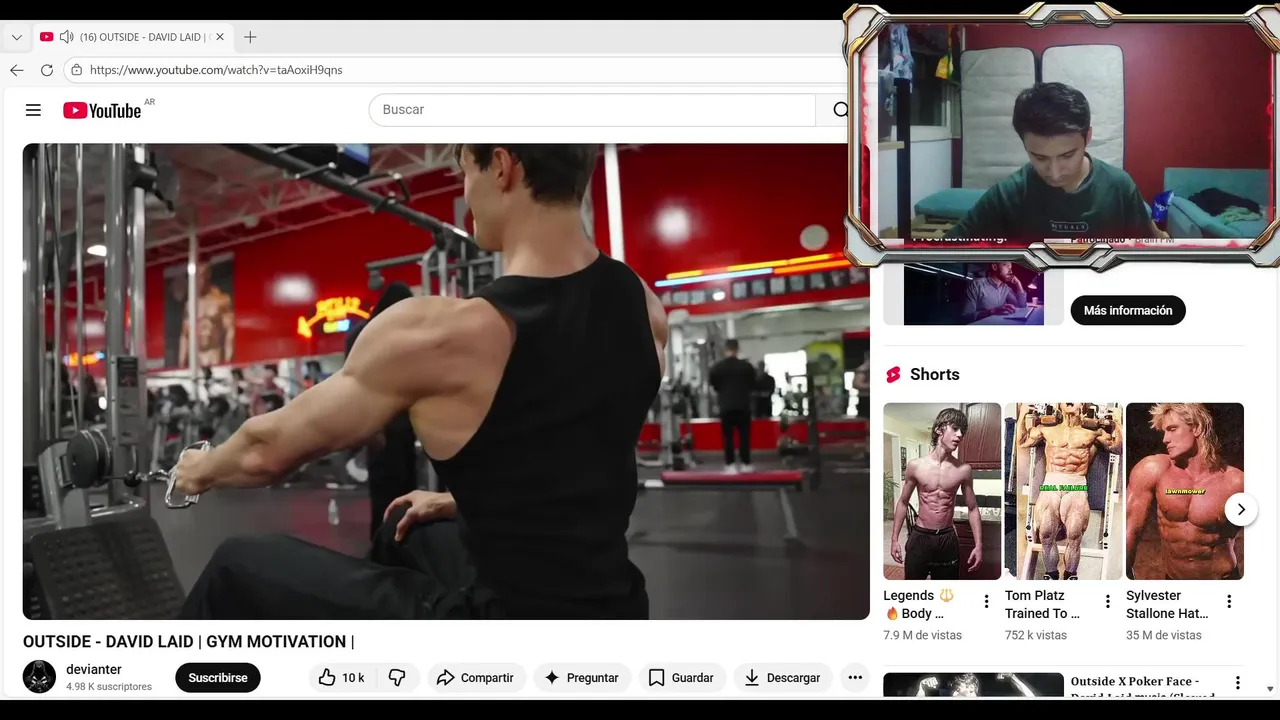Image resolution: width=1280 pixels, height=720 pixels.
Task: Open options for Outside X Poker Face video
Action: [x=1237, y=683]
